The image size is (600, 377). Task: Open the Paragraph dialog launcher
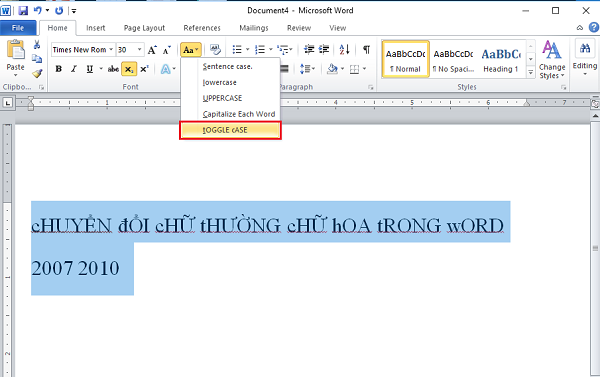370,87
